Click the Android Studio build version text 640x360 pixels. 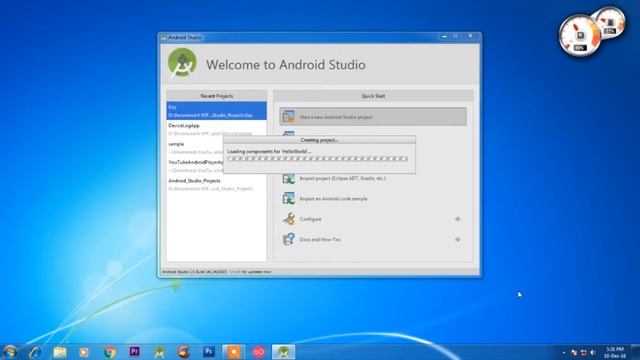tap(194, 272)
